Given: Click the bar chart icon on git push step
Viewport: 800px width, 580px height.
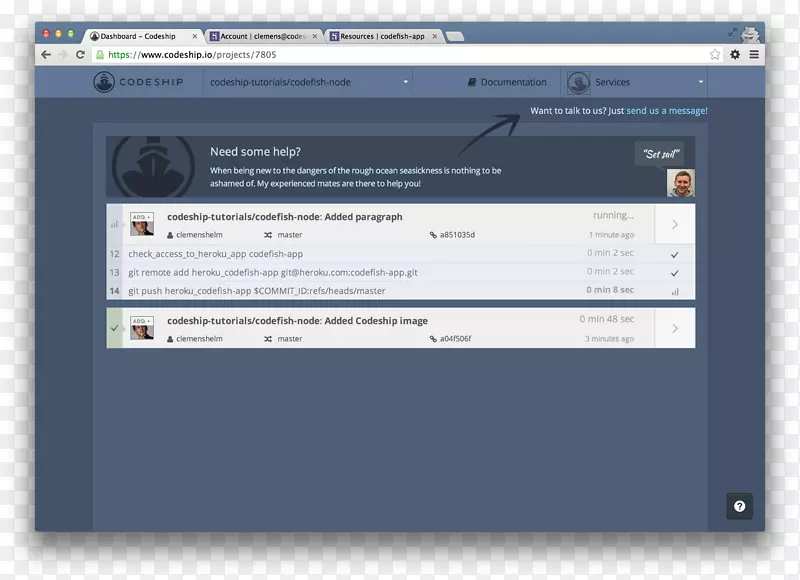Looking at the screenshot, I should click(x=675, y=290).
